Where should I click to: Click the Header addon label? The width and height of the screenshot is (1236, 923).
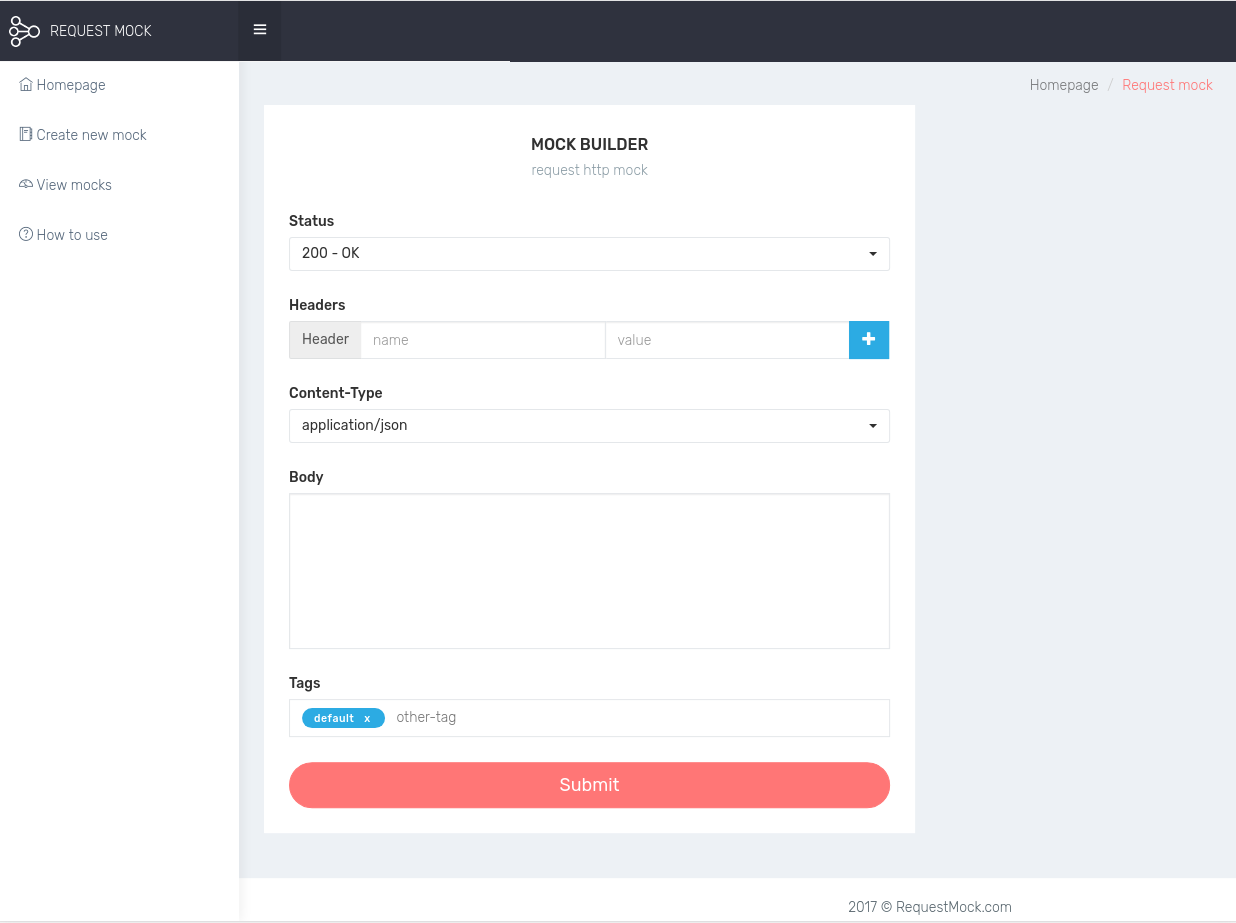pos(325,340)
